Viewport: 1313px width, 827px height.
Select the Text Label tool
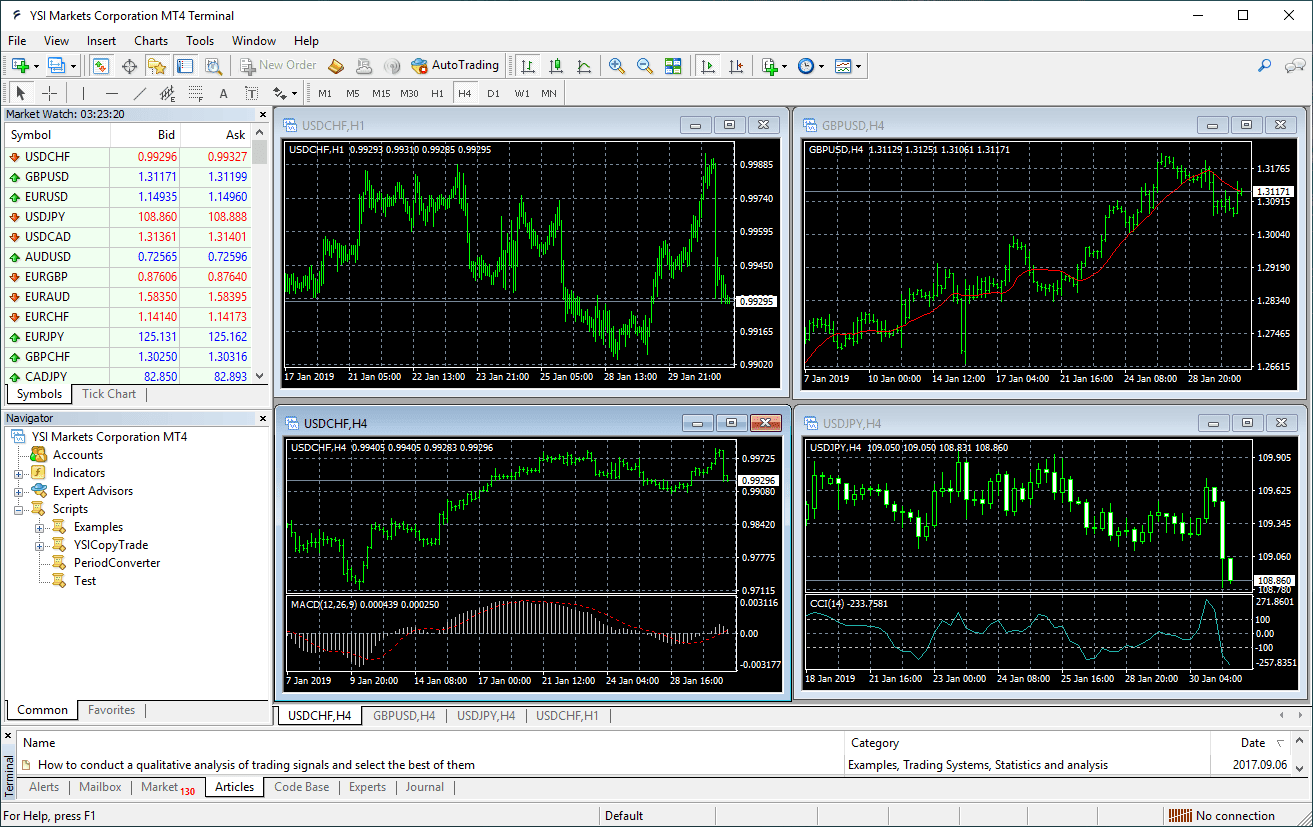pyautogui.click(x=252, y=93)
